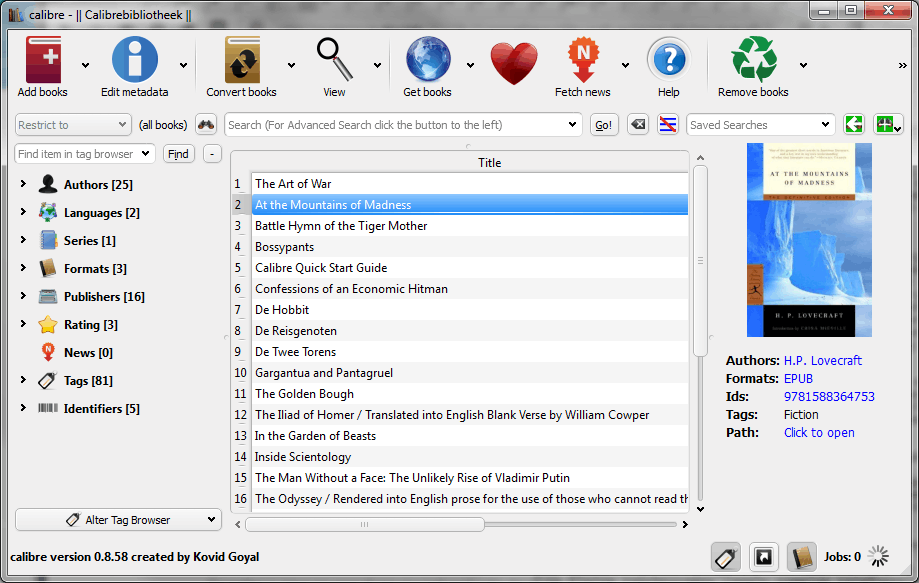The height and width of the screenshot is (583, 919).
Task: Click the Click to open path link
Action: 819,432
